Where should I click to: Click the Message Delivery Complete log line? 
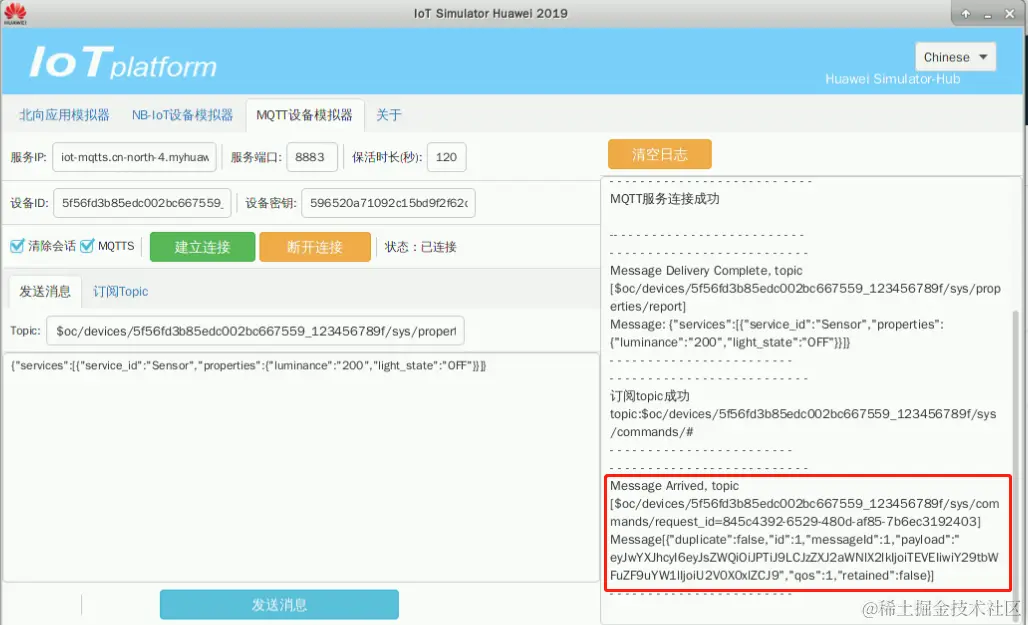[x=706, y=270]
